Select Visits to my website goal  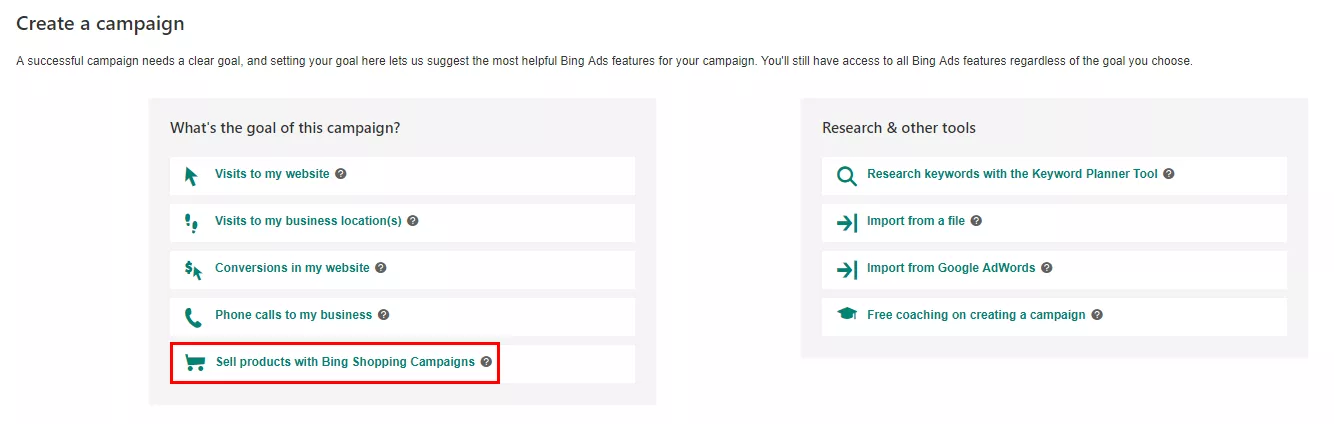(402, 176)
